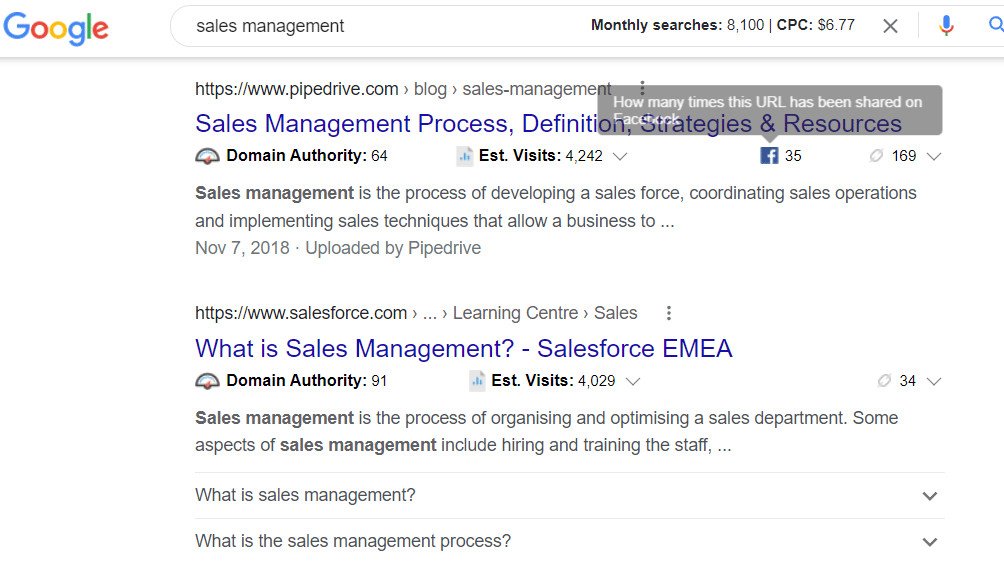Expand the dropdown arrow next to 34
The width and height of the screenshot is (1004, 563).
click(934, 381)
